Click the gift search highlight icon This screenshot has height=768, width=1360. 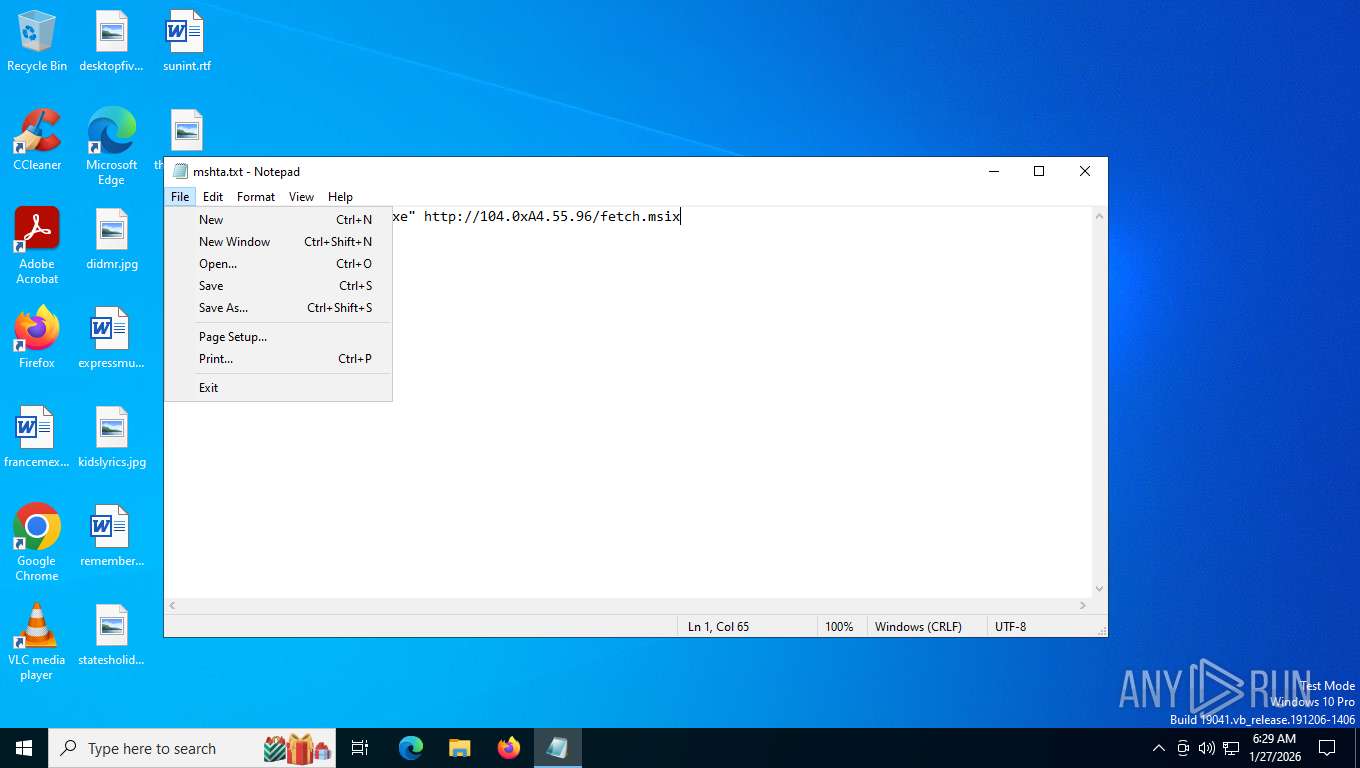pyautogui.click(x=297, y=748)
